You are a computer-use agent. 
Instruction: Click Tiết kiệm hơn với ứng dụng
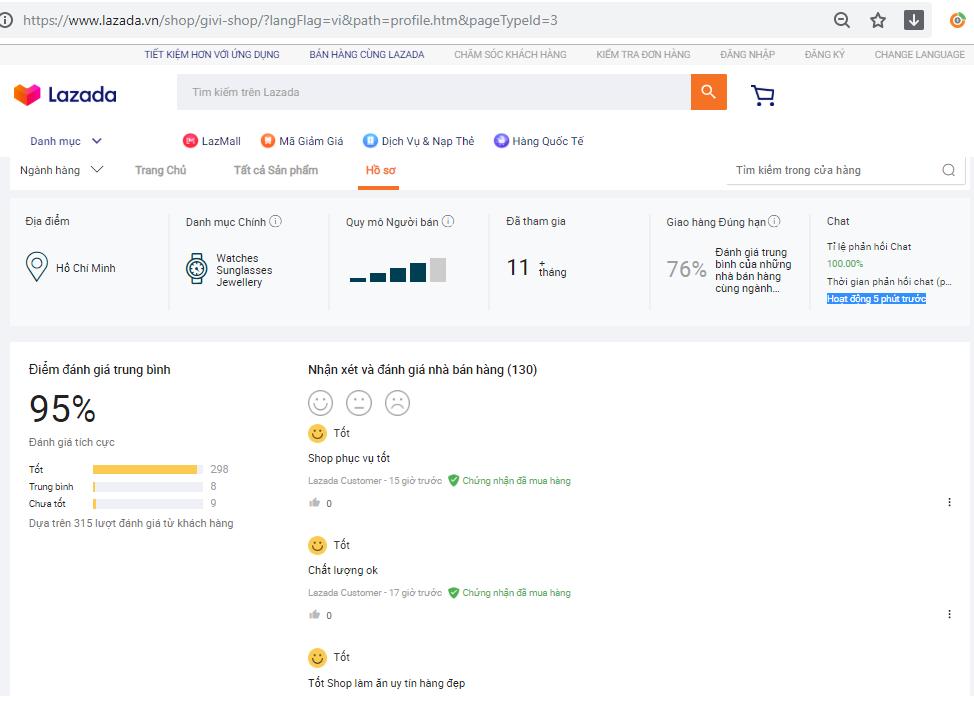pyautogui.click(x=212, y=55)
